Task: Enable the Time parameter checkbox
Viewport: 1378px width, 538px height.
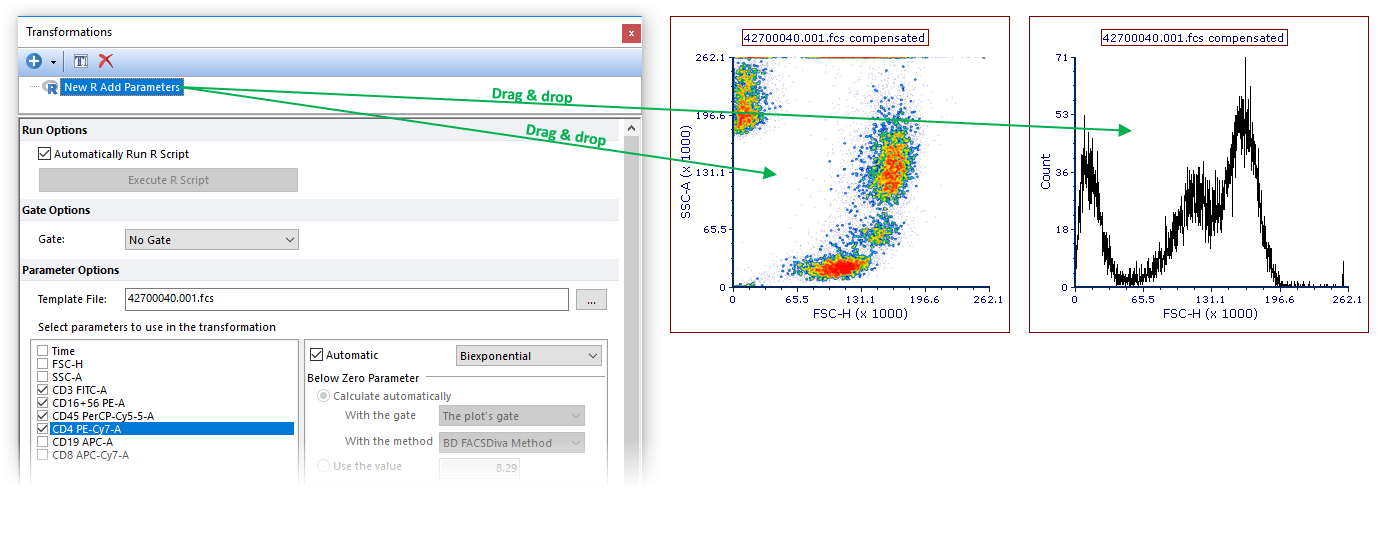Action: click(42, 351)
